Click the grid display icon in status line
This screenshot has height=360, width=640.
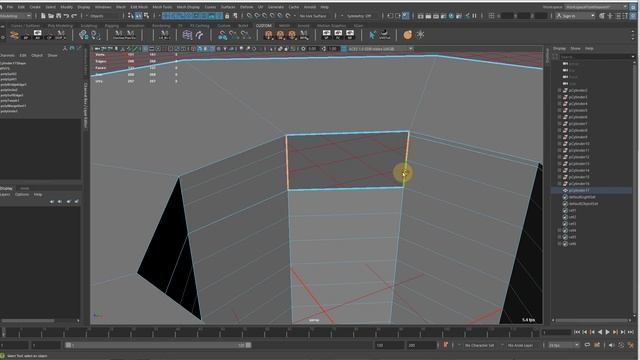pos(491,16)
